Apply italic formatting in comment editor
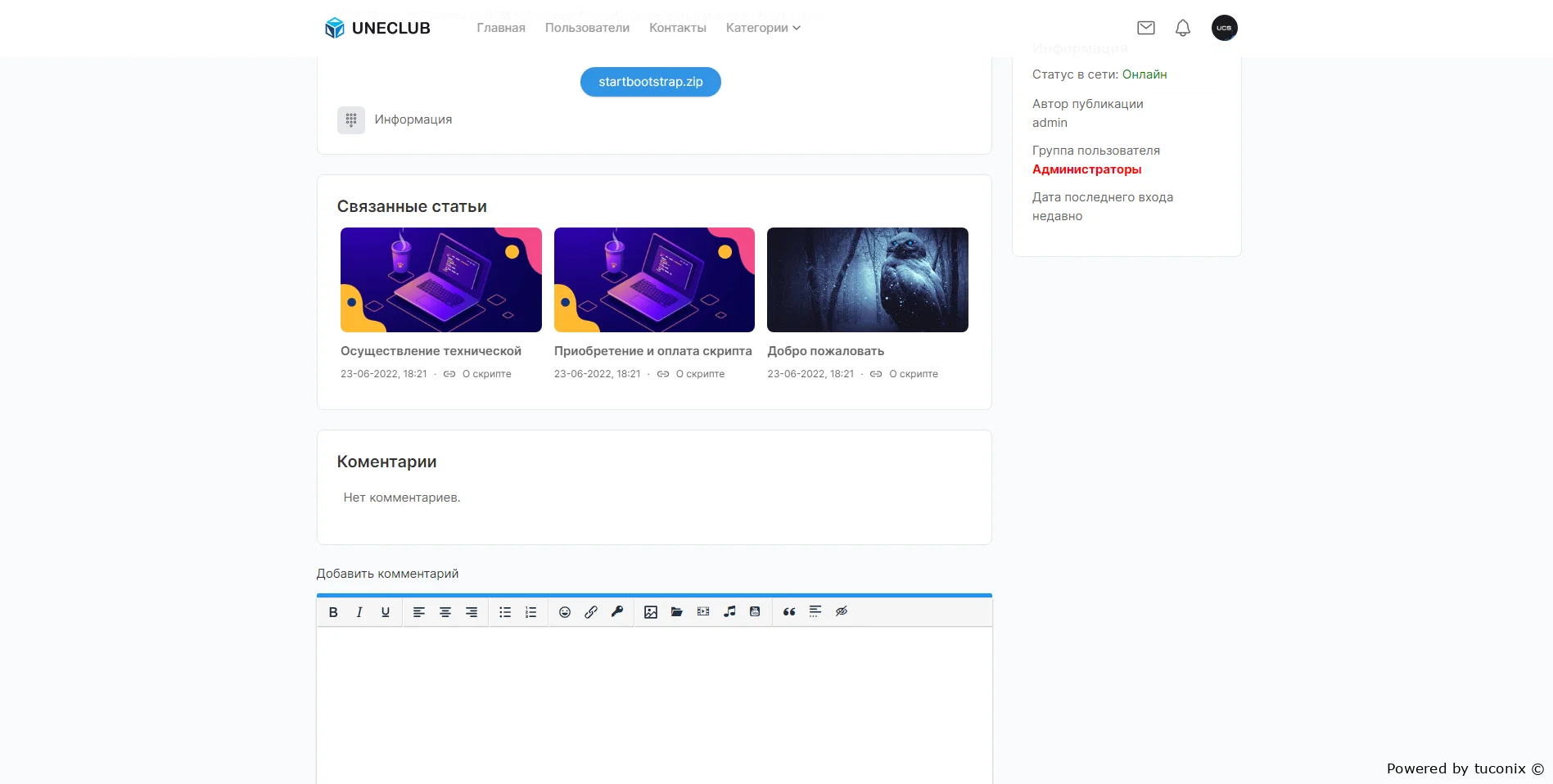Viewport: 1553px width, 784px height. (x=359, y=612)
